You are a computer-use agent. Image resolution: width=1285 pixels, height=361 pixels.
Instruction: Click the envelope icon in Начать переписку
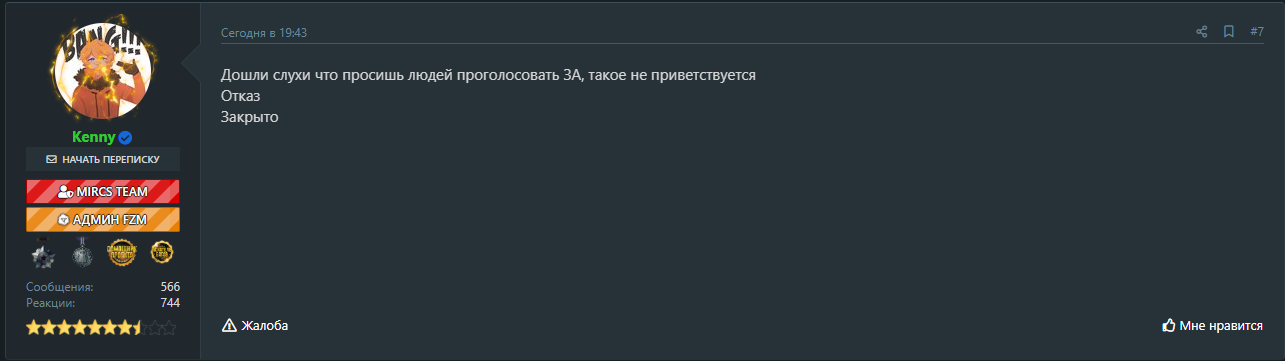52,159
